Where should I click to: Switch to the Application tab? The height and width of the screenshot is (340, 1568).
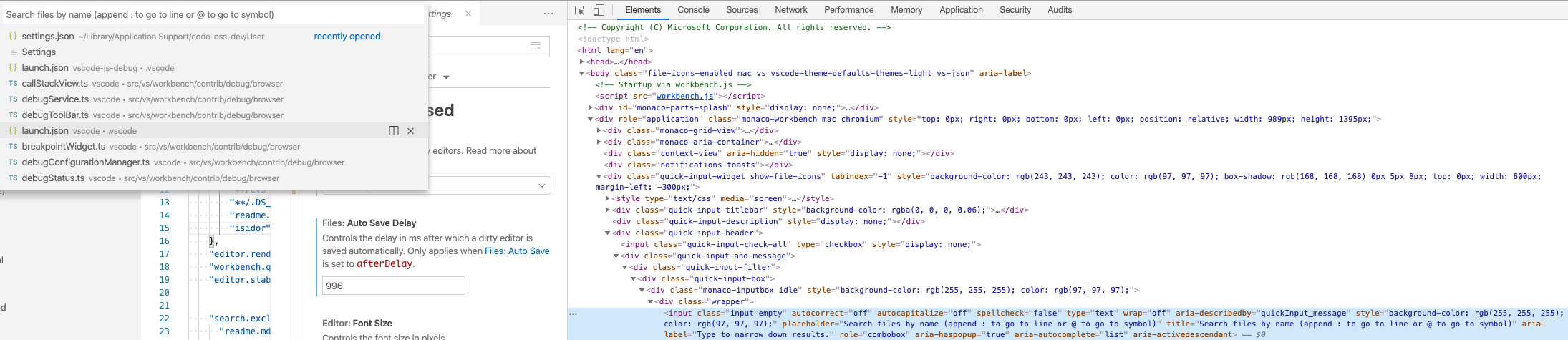pos(961,10)
